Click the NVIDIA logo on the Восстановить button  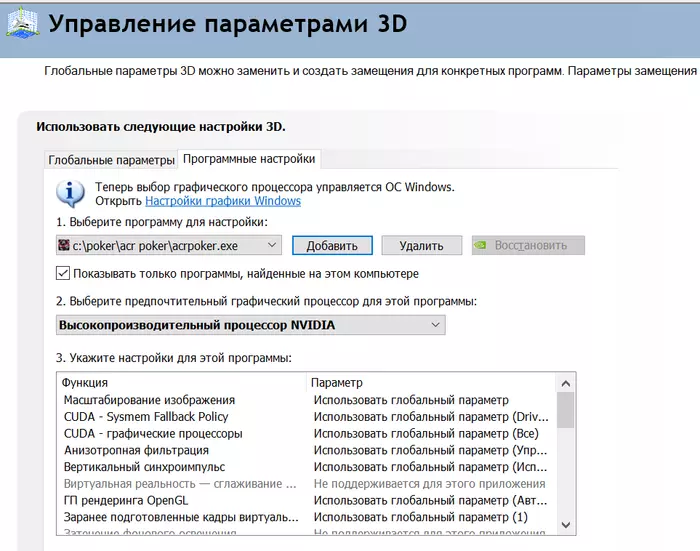point(480,245)
